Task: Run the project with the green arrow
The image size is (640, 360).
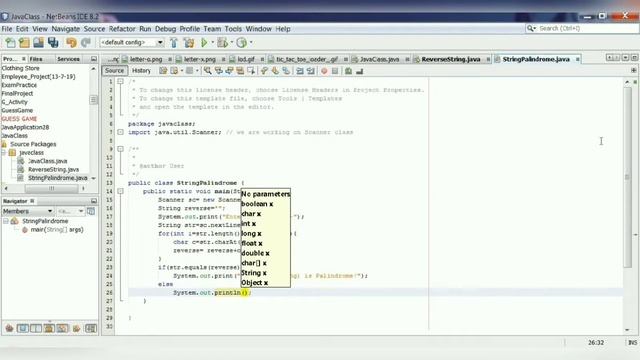Action: (204, 42)
